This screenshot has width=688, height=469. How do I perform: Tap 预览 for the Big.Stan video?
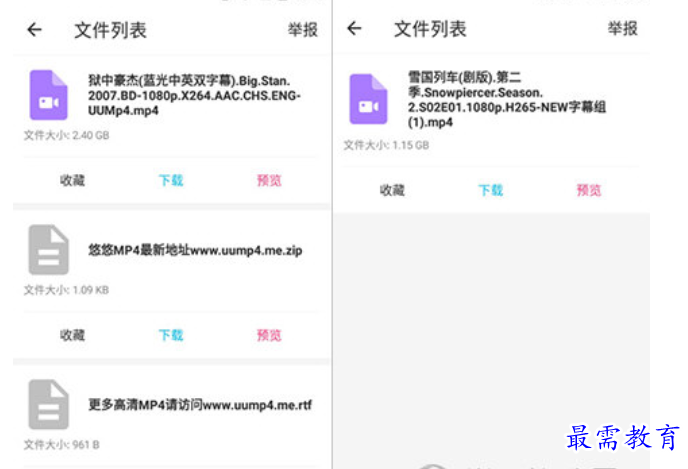coord(269,180)
